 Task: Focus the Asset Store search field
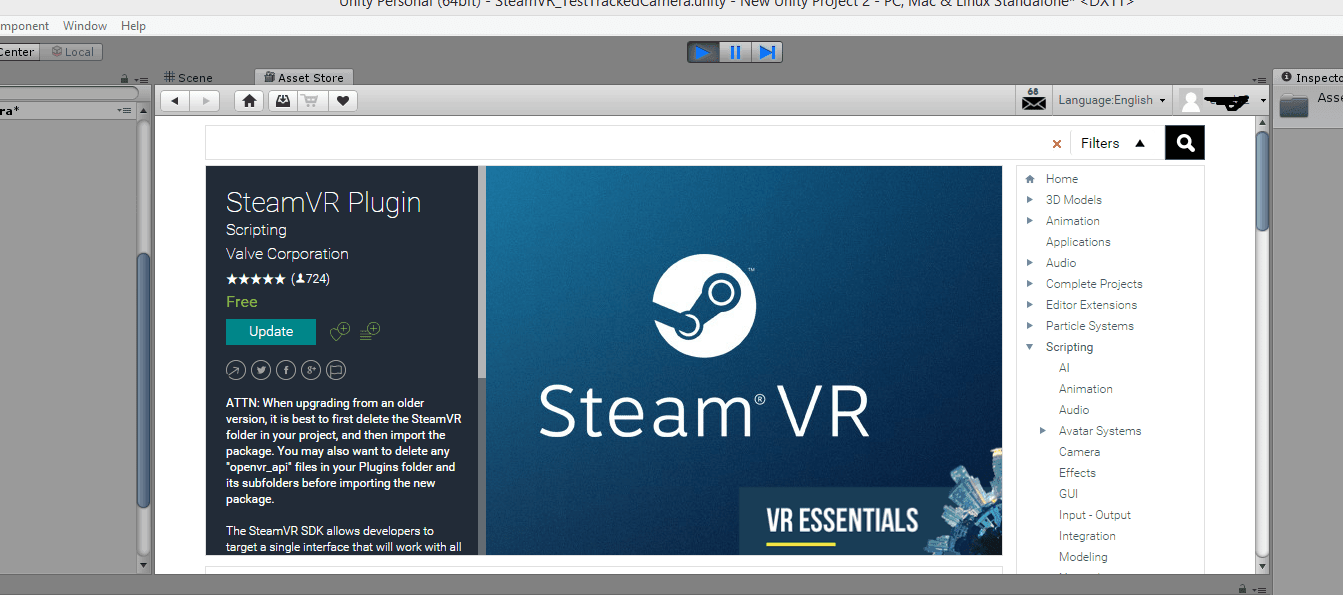625,143
